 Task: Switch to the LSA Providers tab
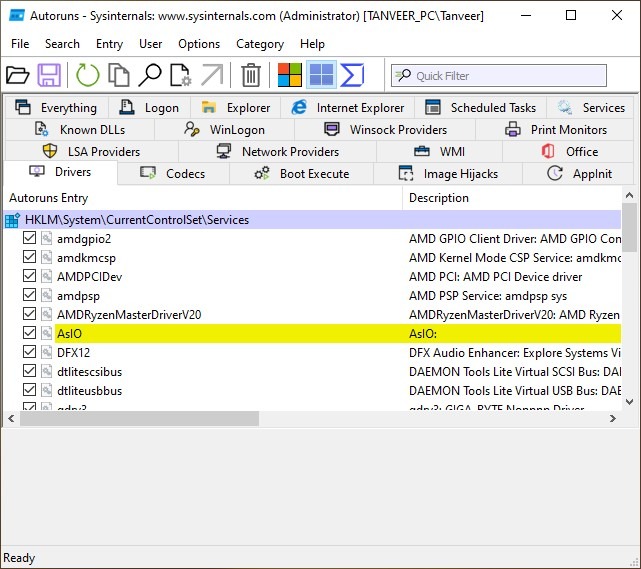coord(91,152)
